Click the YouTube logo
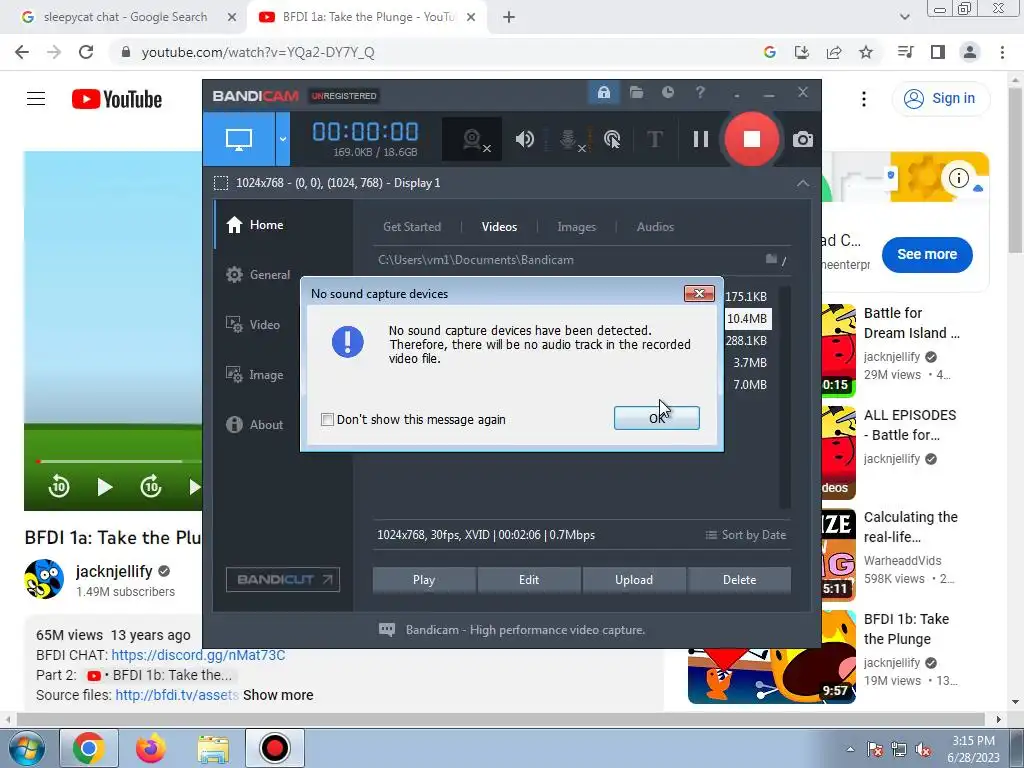Image resolution: width=1024 pixels, height=768 pixels. pos(117,99)
